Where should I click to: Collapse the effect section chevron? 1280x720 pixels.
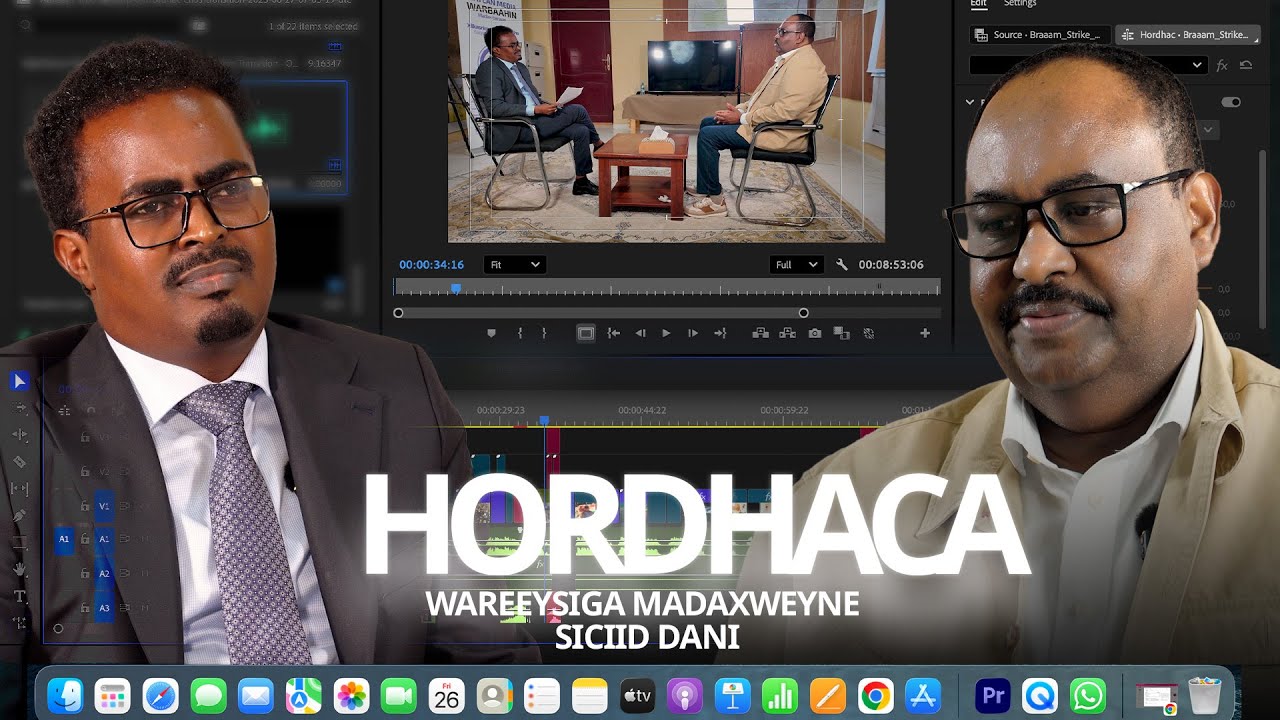[x=969, y=102]
